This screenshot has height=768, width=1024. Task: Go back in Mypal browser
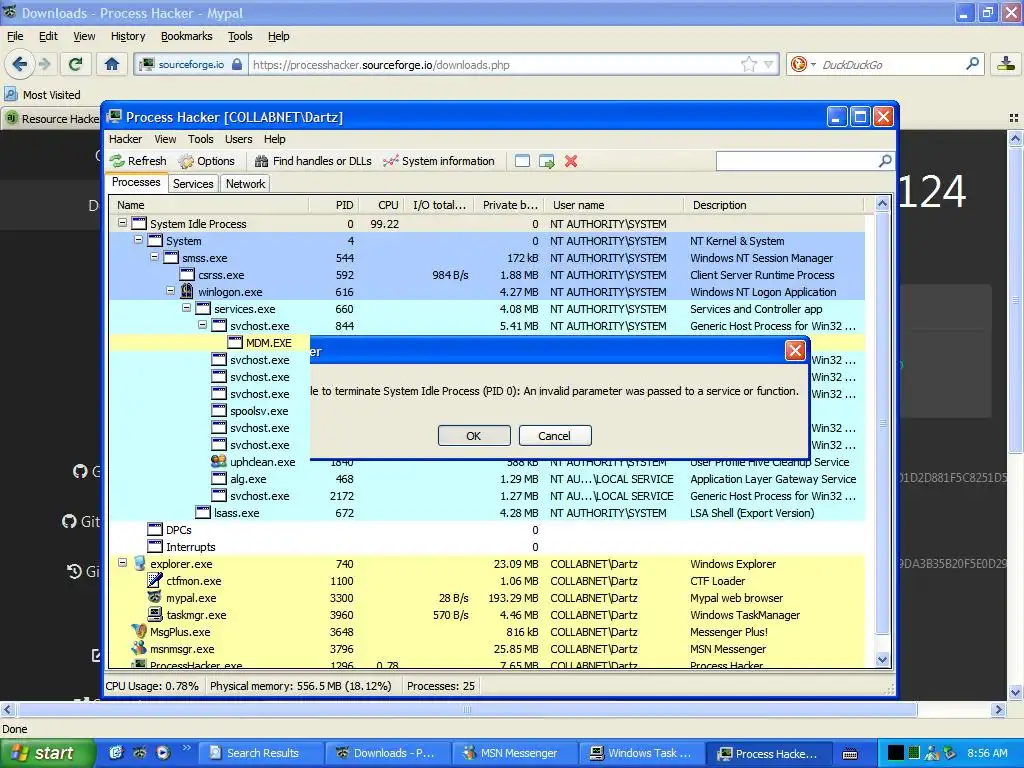point(20,64)
